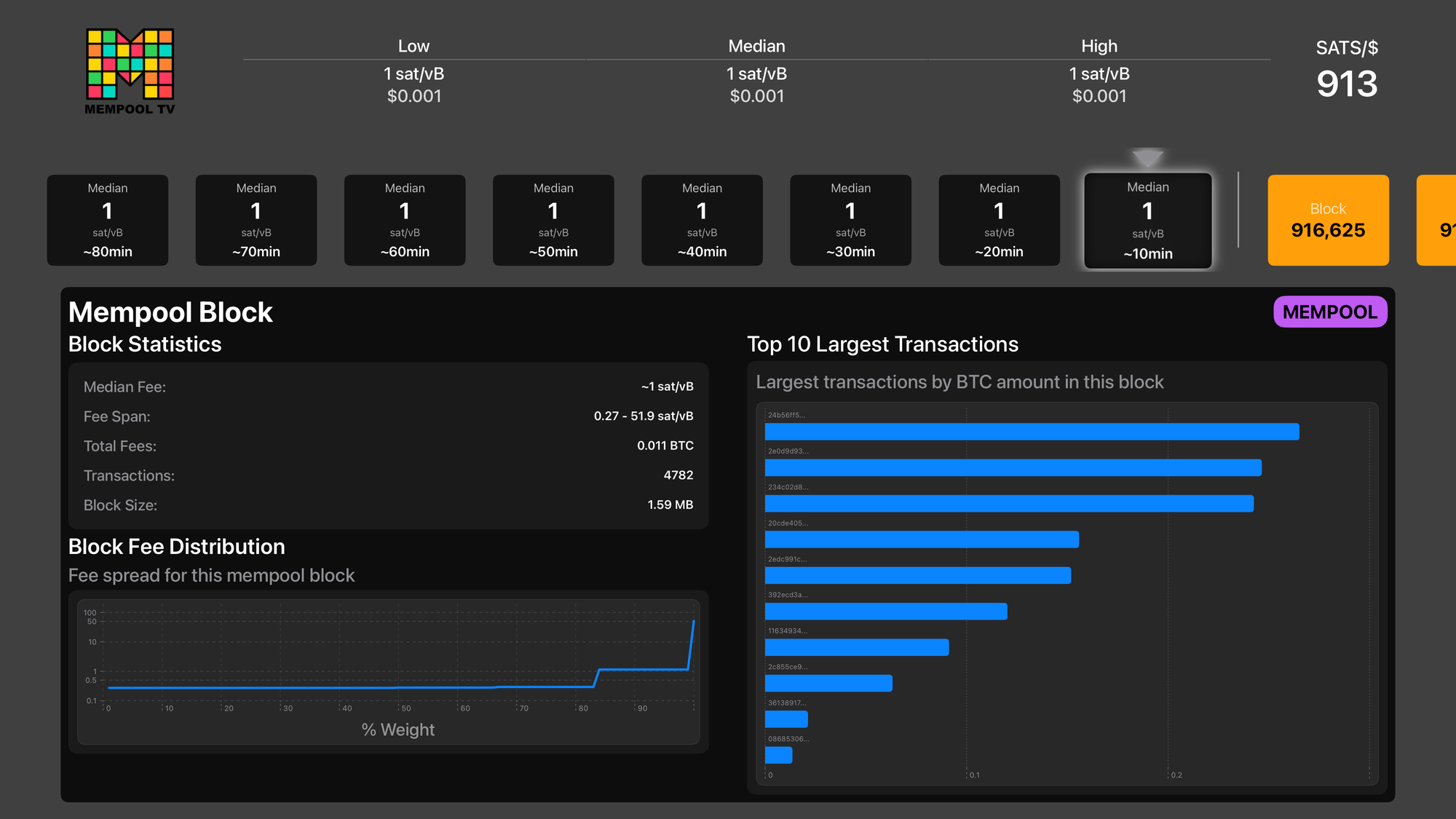1456x819 pixels.
Task: Click the High fee estimate column
Action: [1099, 71]
